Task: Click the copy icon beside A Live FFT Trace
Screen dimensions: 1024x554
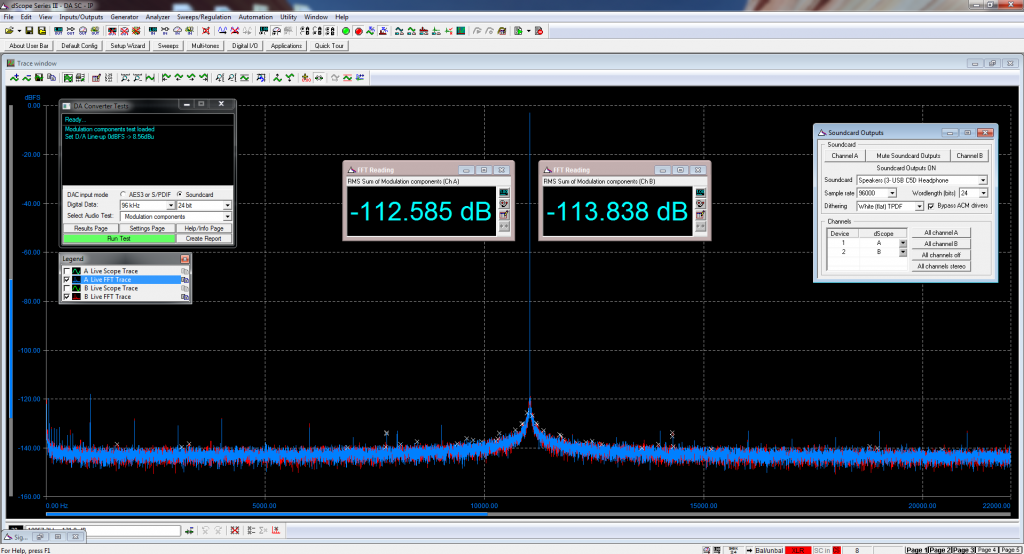Action: pos(185,280)
